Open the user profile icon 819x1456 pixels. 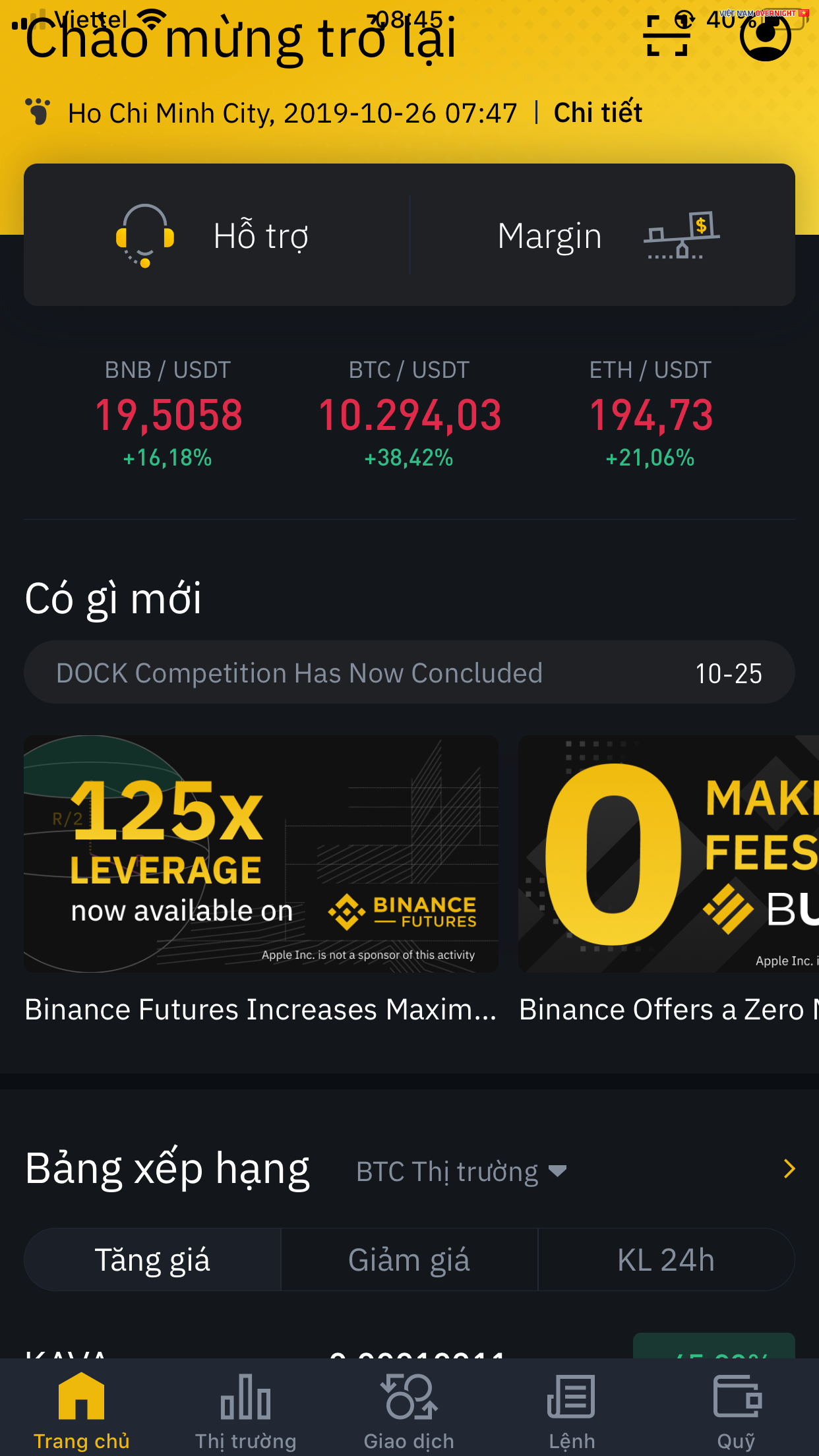[765, 36]
